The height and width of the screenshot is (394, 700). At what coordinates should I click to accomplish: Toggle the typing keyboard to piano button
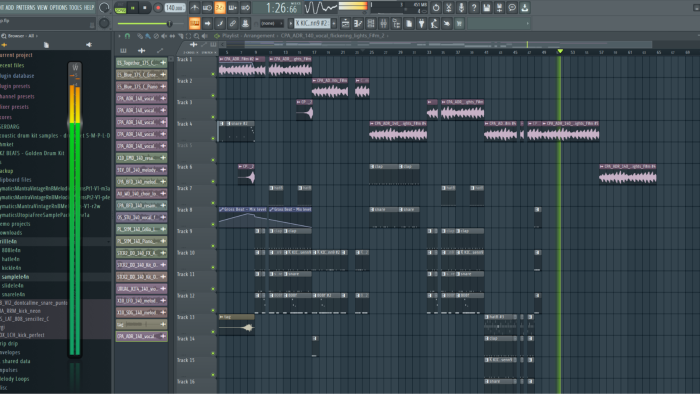195,23
